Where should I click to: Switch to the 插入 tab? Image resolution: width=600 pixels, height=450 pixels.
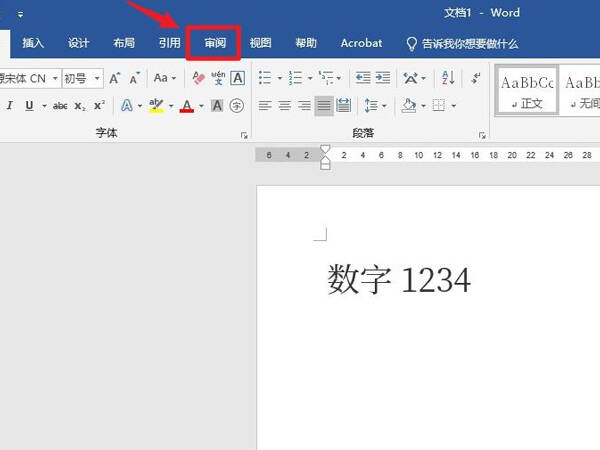[x=33, y=43]
